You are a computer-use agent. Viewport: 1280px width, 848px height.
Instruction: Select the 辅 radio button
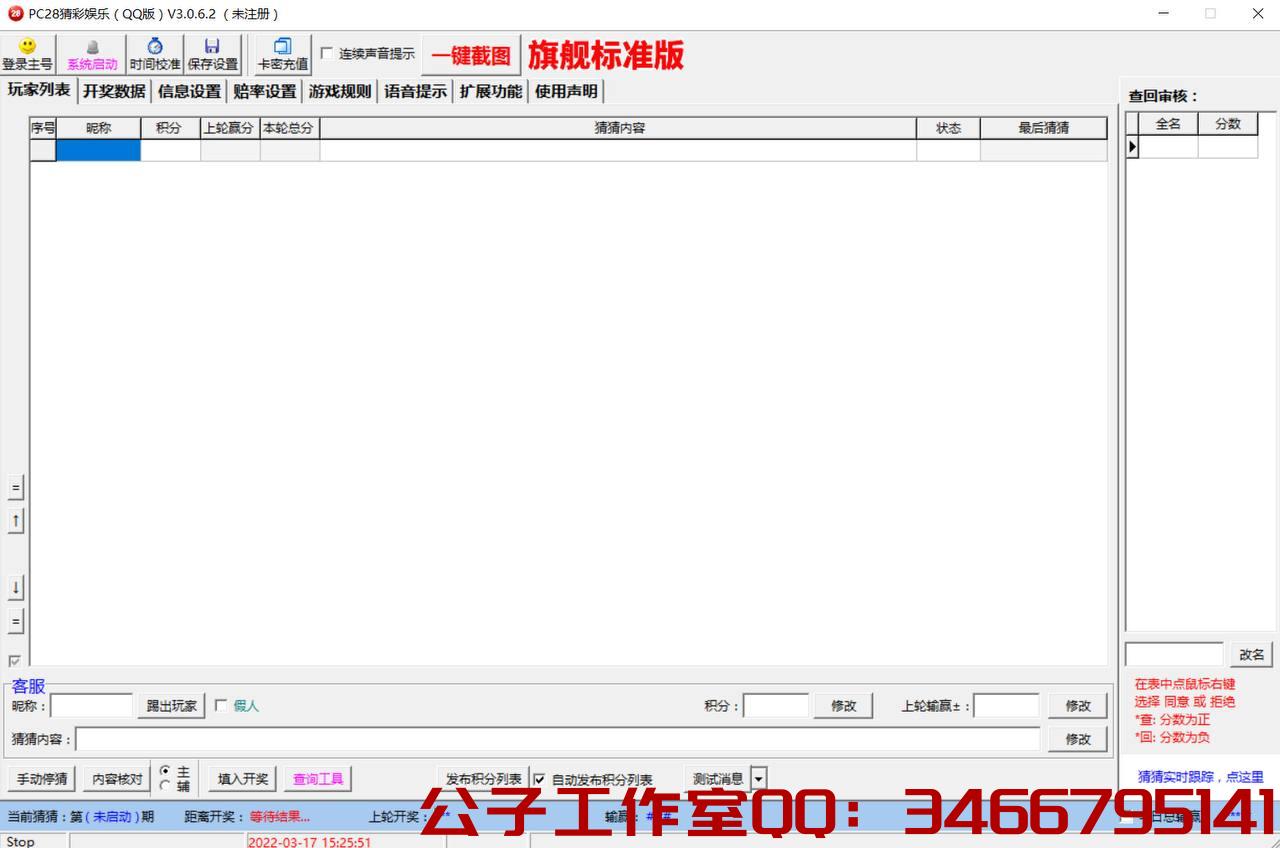click(165, 785)
